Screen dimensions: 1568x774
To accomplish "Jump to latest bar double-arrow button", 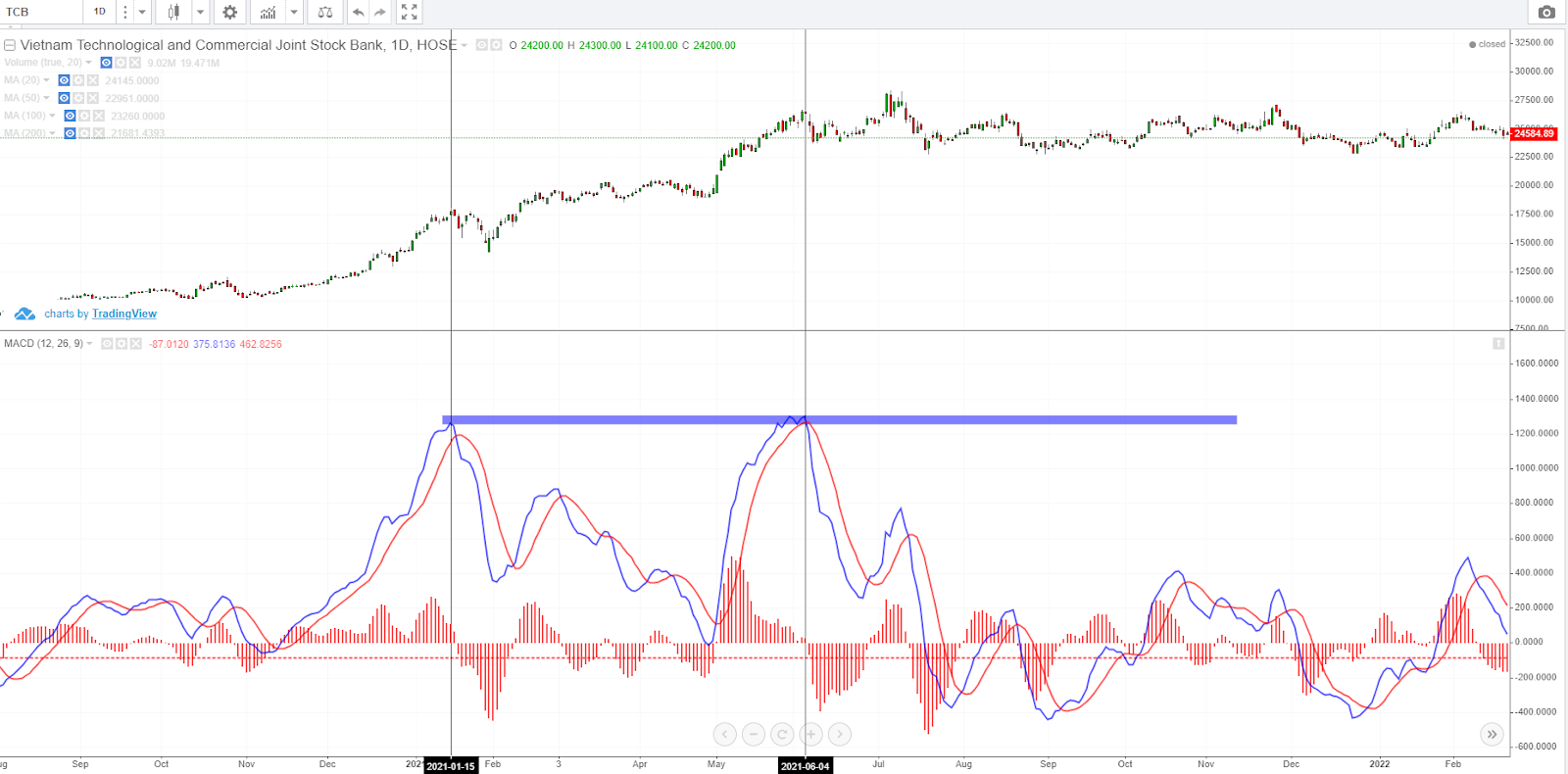I will point(1492,734).
